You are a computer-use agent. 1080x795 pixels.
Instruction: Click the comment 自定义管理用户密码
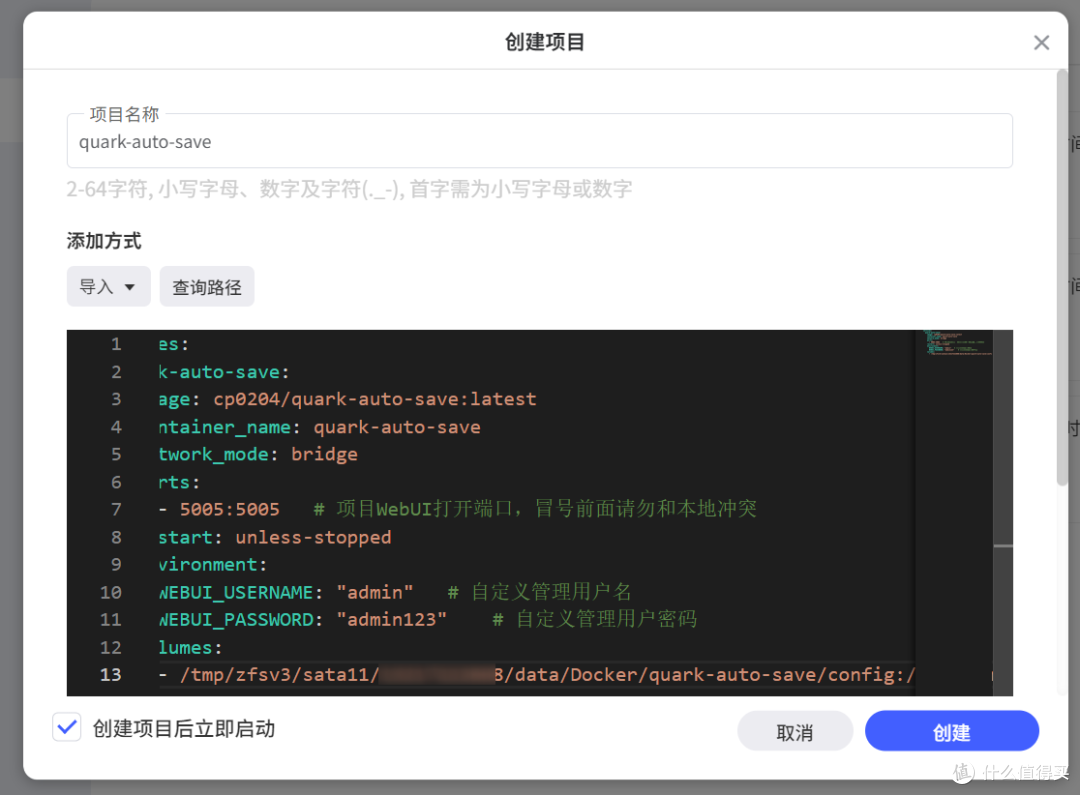[x=606, y=619]
